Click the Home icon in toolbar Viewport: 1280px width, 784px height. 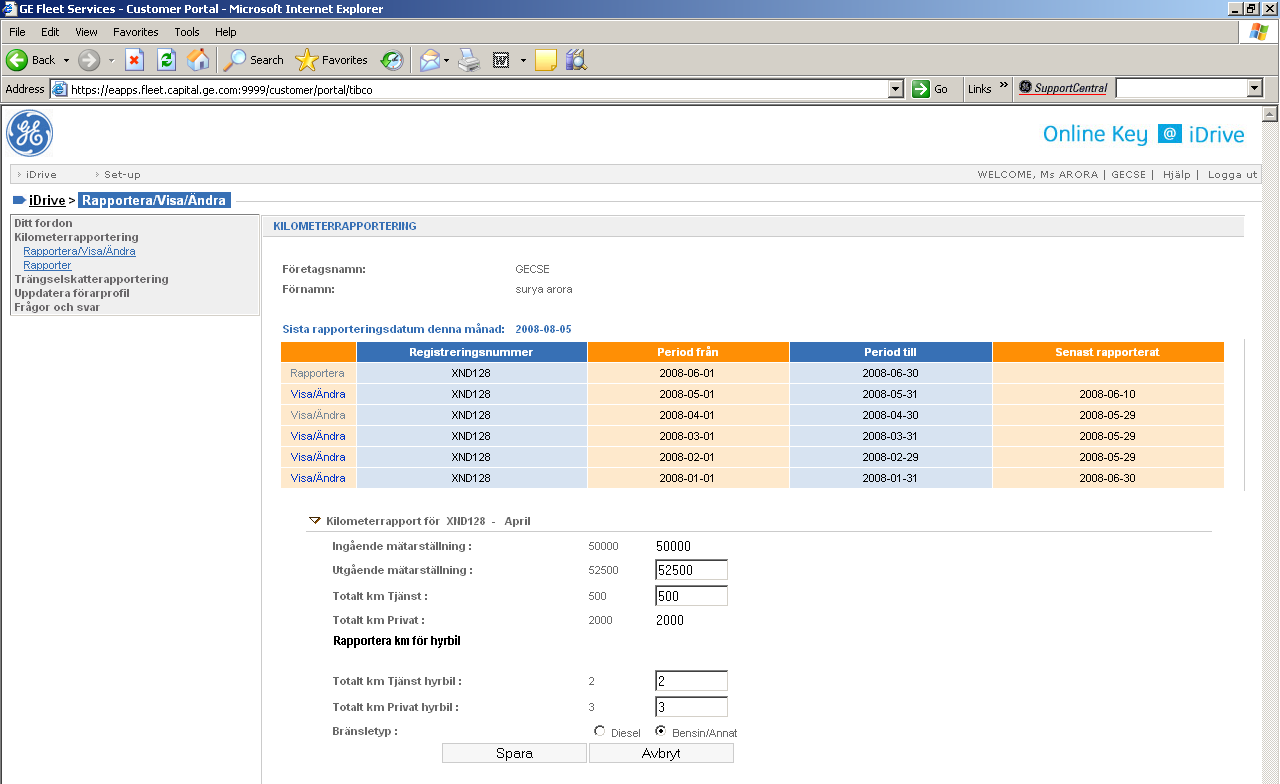[199, 60]
